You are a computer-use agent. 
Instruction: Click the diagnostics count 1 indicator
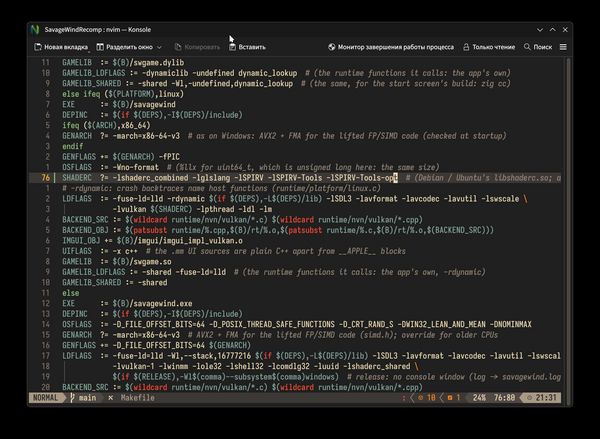[454, 398]
